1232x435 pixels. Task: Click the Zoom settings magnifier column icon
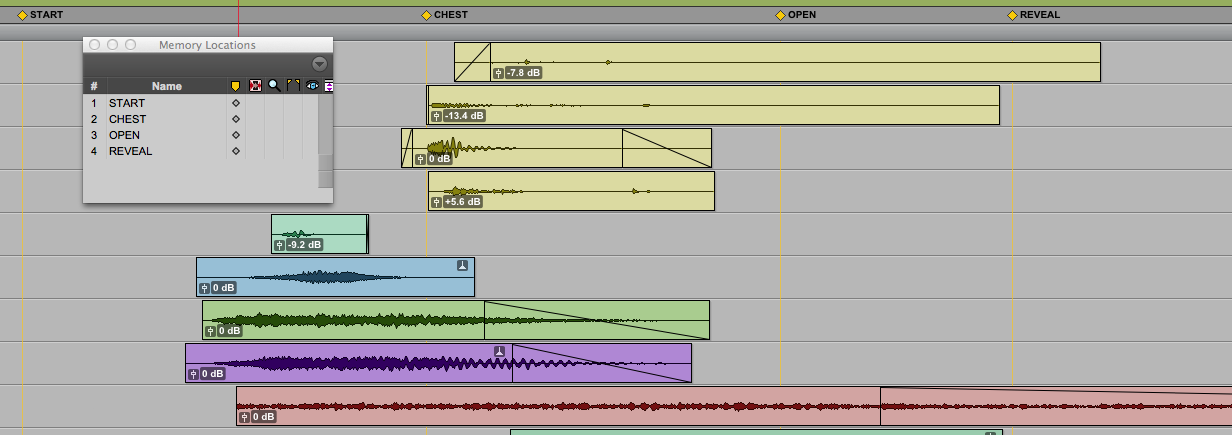[x=274, y=86]
